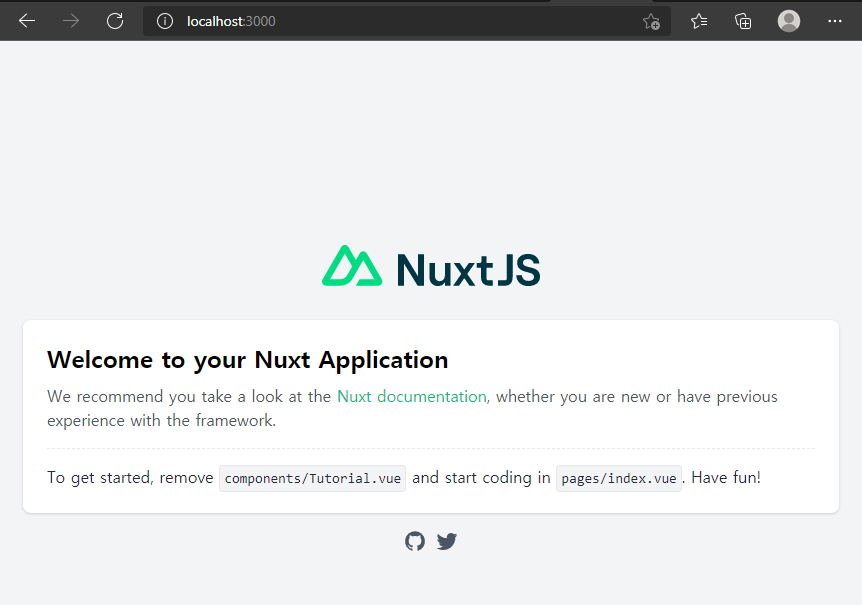Viewport: 862px width, 605px height.
Task: Visit the GitHub icon link
Action: click(x=415, y=541)
